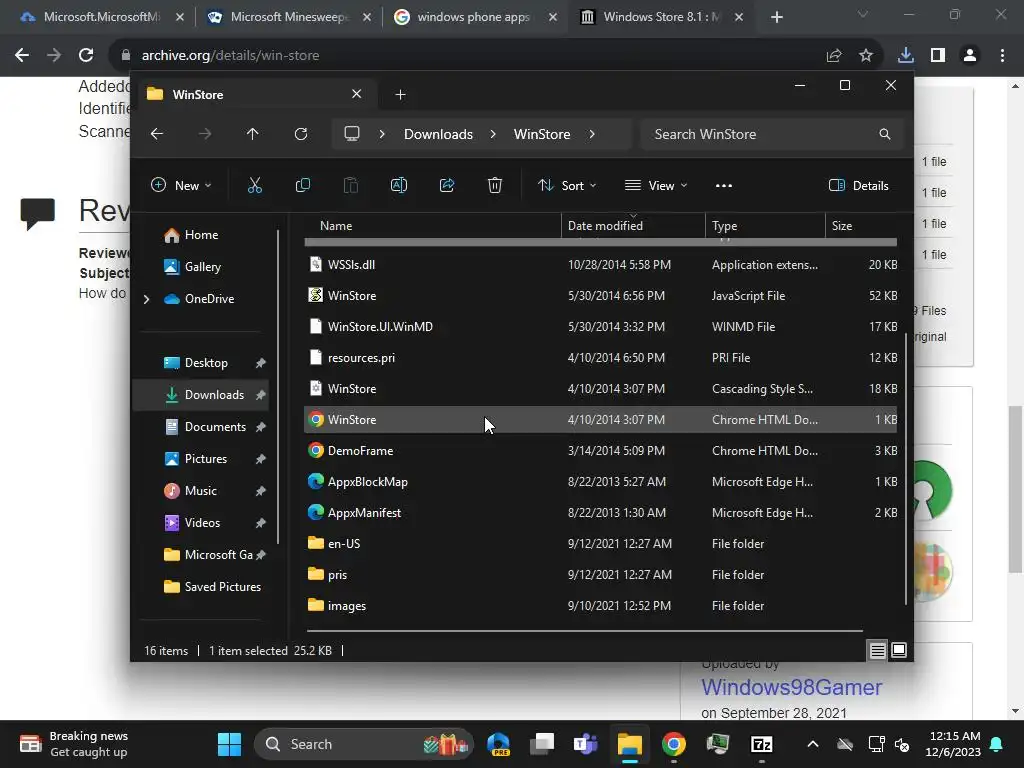Toggle the Details pane
The image size is (1024, 768).
point(858,185)
